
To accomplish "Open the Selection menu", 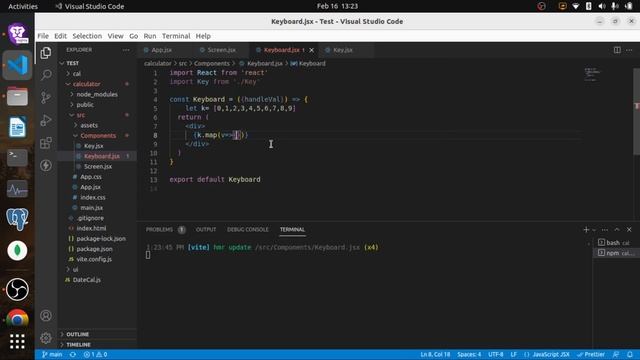I will (87, 36).
